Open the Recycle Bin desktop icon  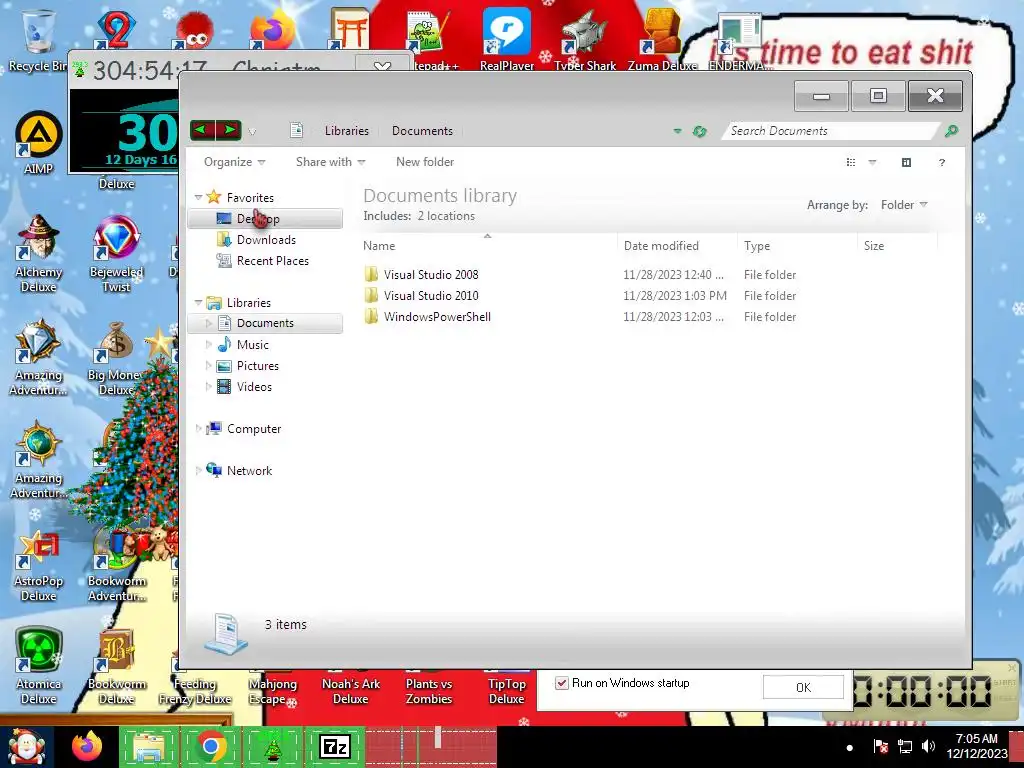[37, 39]
